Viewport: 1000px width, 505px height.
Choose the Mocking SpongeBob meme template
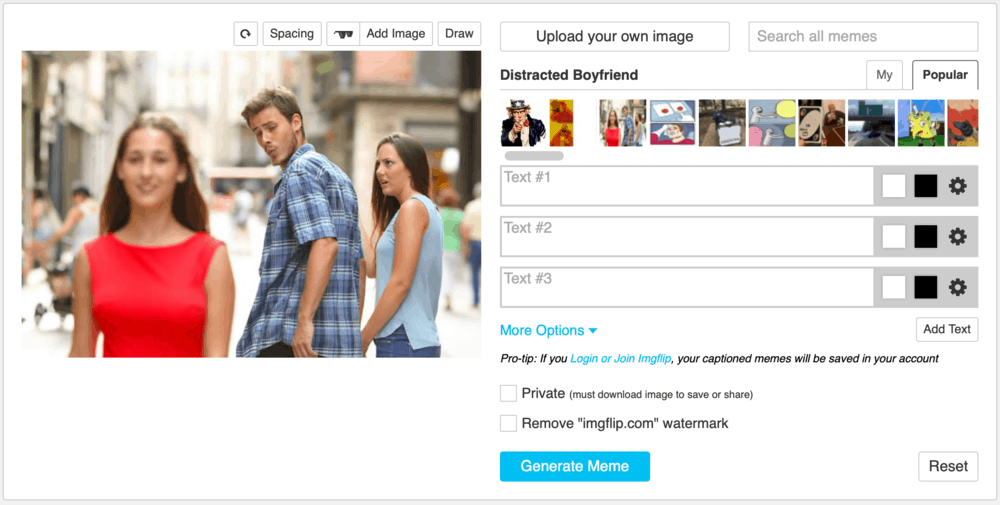click(920, 123)
